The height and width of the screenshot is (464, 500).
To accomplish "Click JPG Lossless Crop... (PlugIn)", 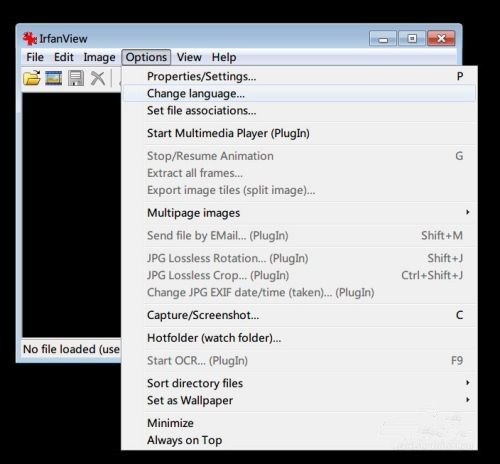I will pos(299,275).
